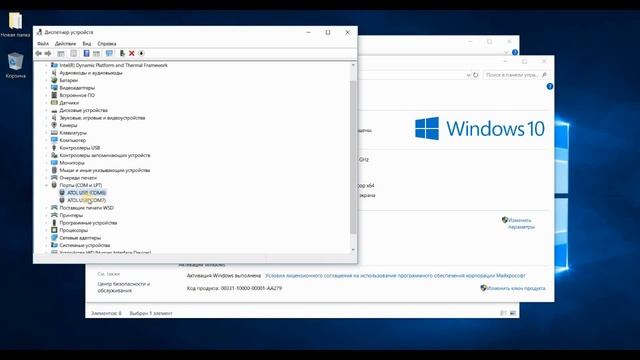Toggle the console tree toolbar icon

tap(61, 53)
